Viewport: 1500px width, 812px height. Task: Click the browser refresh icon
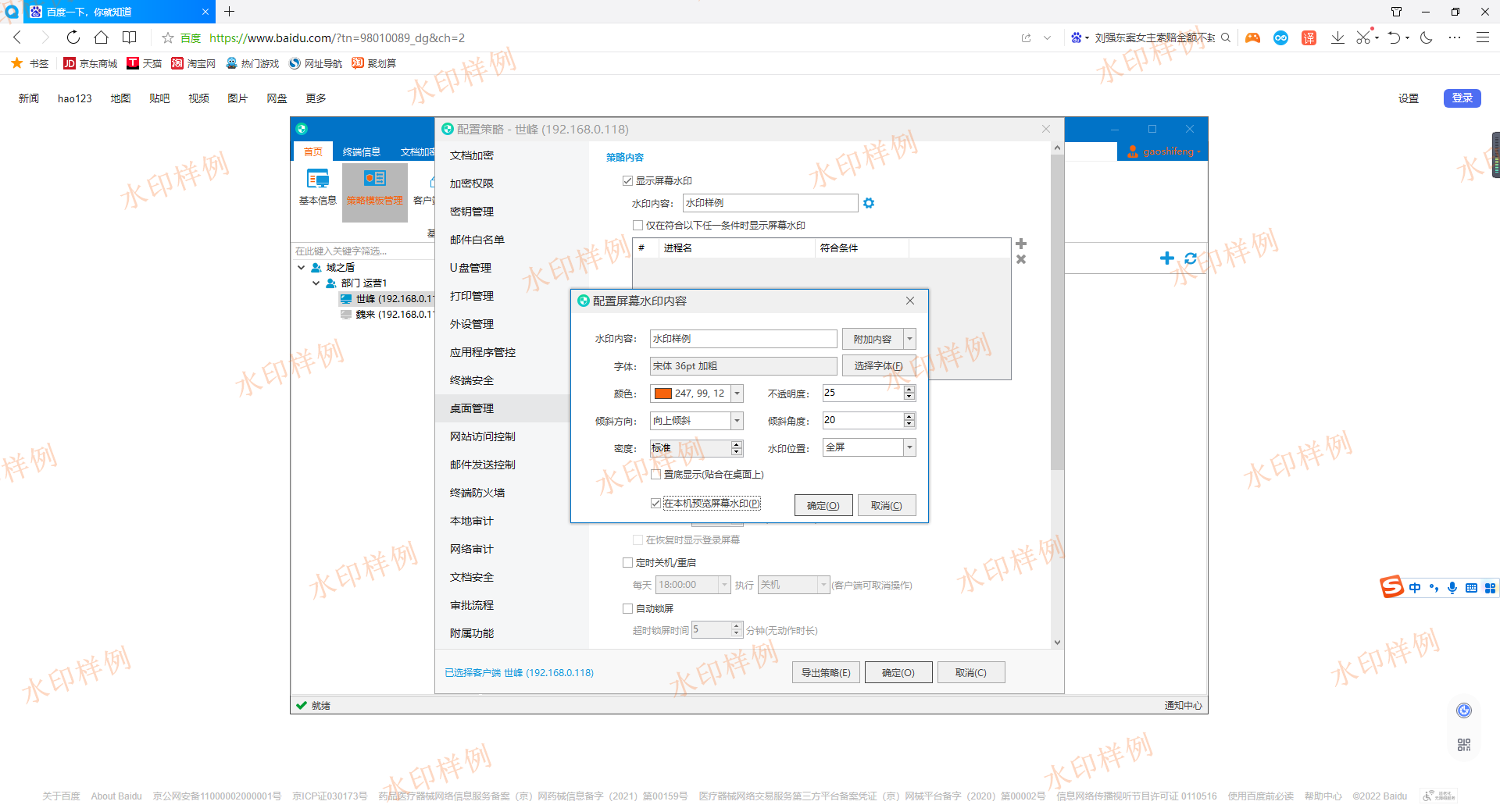pyautogui.click(x=73, y=37)
